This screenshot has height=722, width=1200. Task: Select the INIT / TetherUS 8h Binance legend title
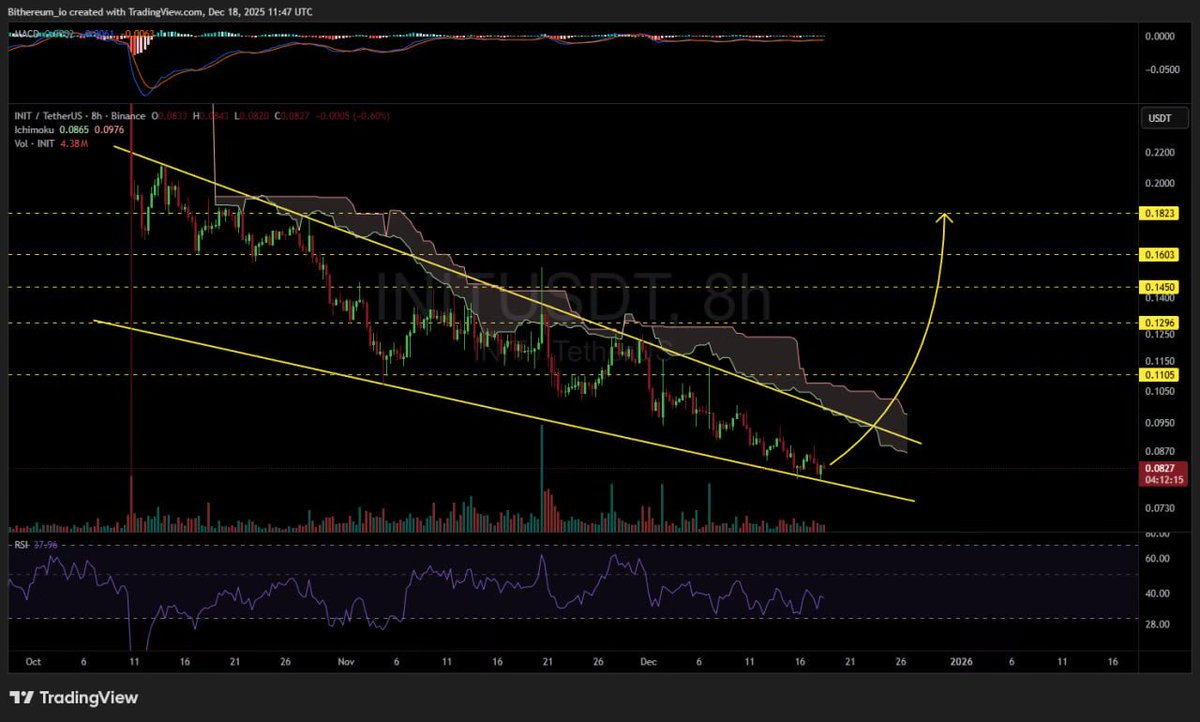78,117
